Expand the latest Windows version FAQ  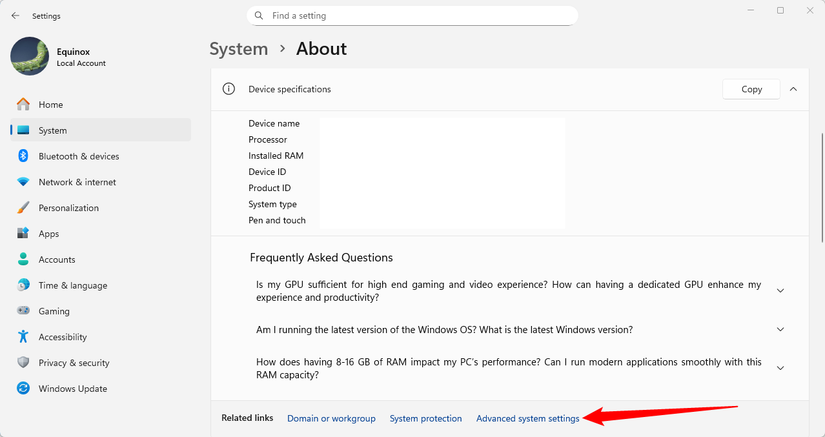click(x=780, y=330)
